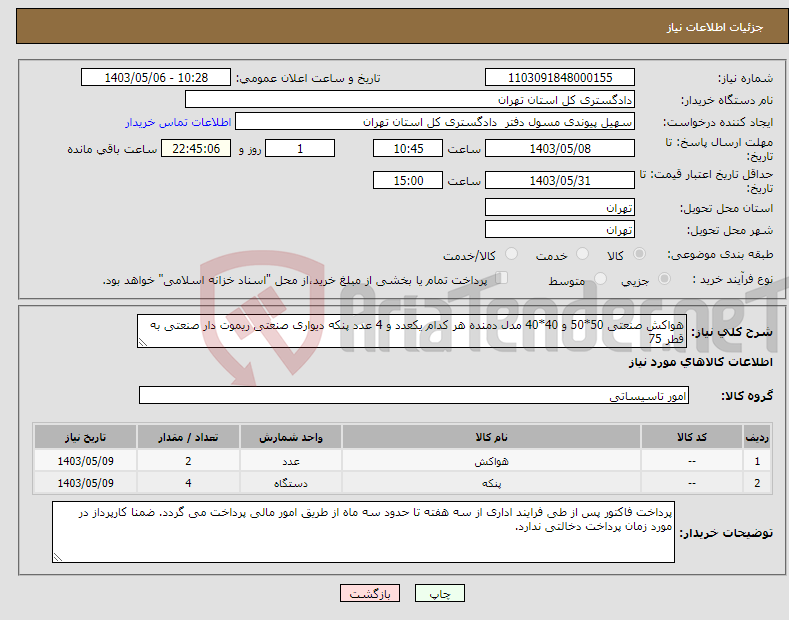The width and height of the screenshot is (789, 620).
Task: Click the پنکه item name cell
Action: [491, 483]
